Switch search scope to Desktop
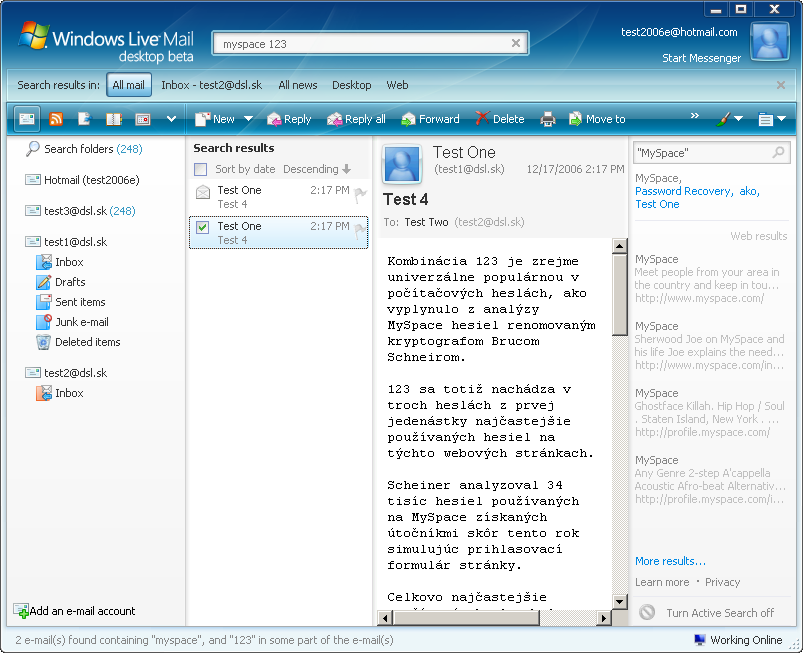The width and height of the screenshot is (803, 653). [x=351, y=85]
